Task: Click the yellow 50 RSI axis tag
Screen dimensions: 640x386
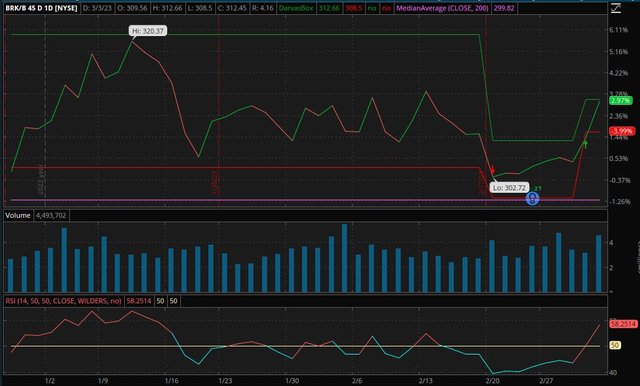Action: pyautogui.click(x=615, y=345)
